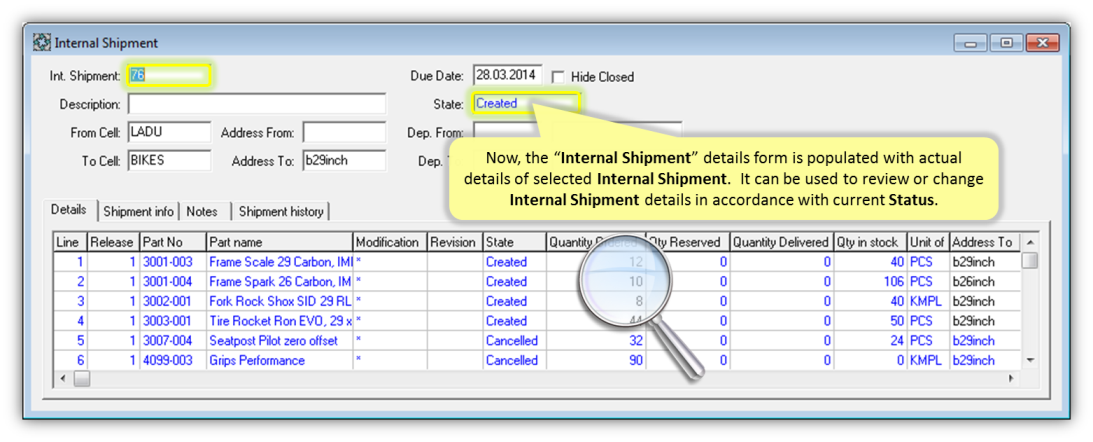Select part number 3001-004

(x=173, y=282)
